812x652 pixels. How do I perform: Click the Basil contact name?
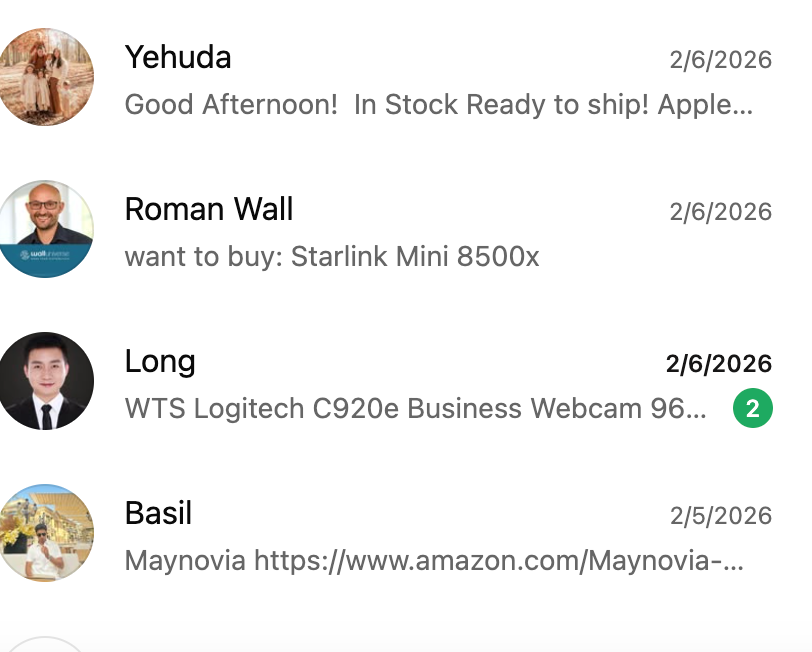point(158,513)
